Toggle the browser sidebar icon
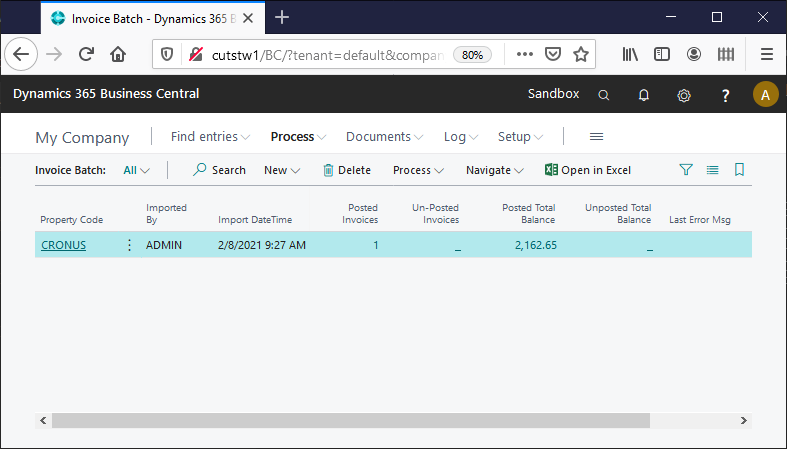Screen dimensions: 787x449 pyautogui.click(x=662, y=54)
